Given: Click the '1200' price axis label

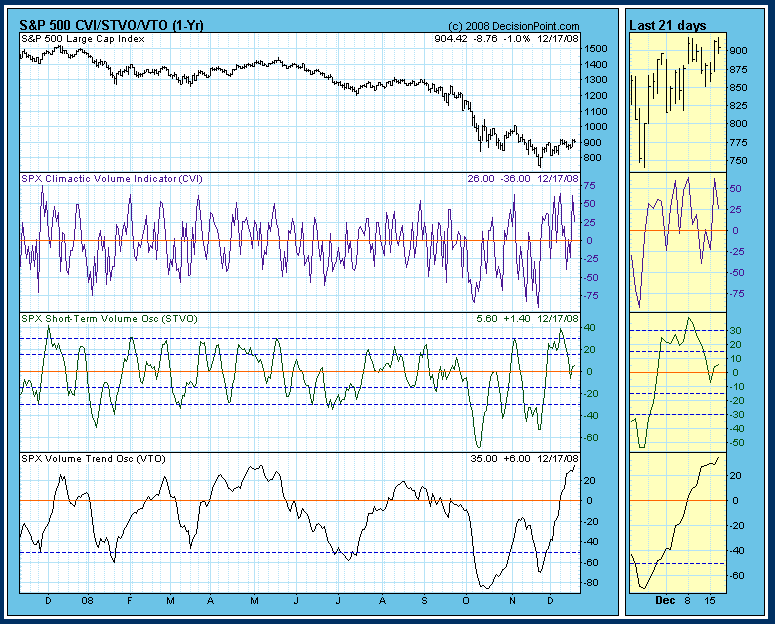Looking at the screenshot, I should 595,95.
